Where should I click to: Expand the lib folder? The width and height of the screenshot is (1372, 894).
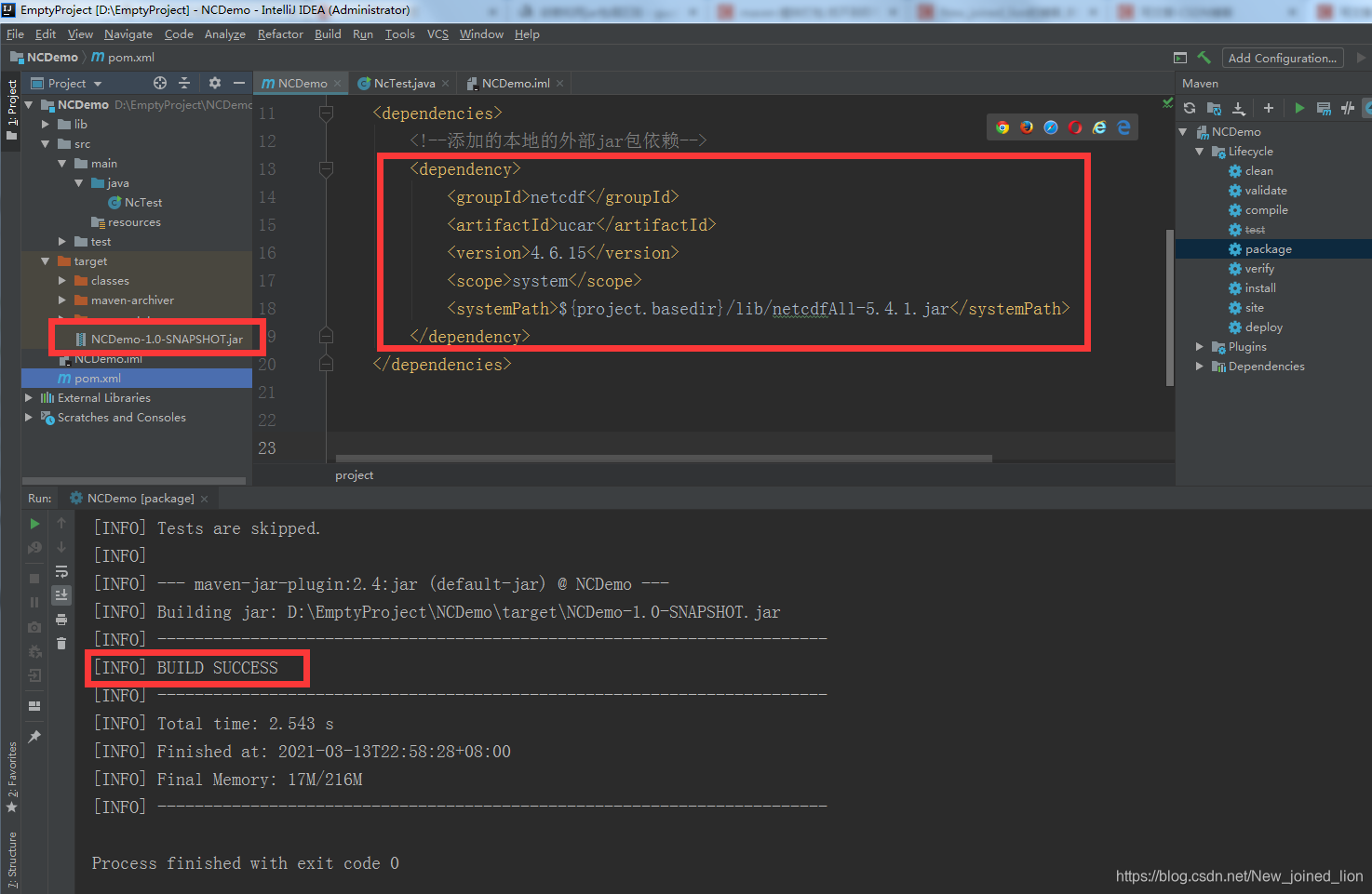[x=46, y=124]
